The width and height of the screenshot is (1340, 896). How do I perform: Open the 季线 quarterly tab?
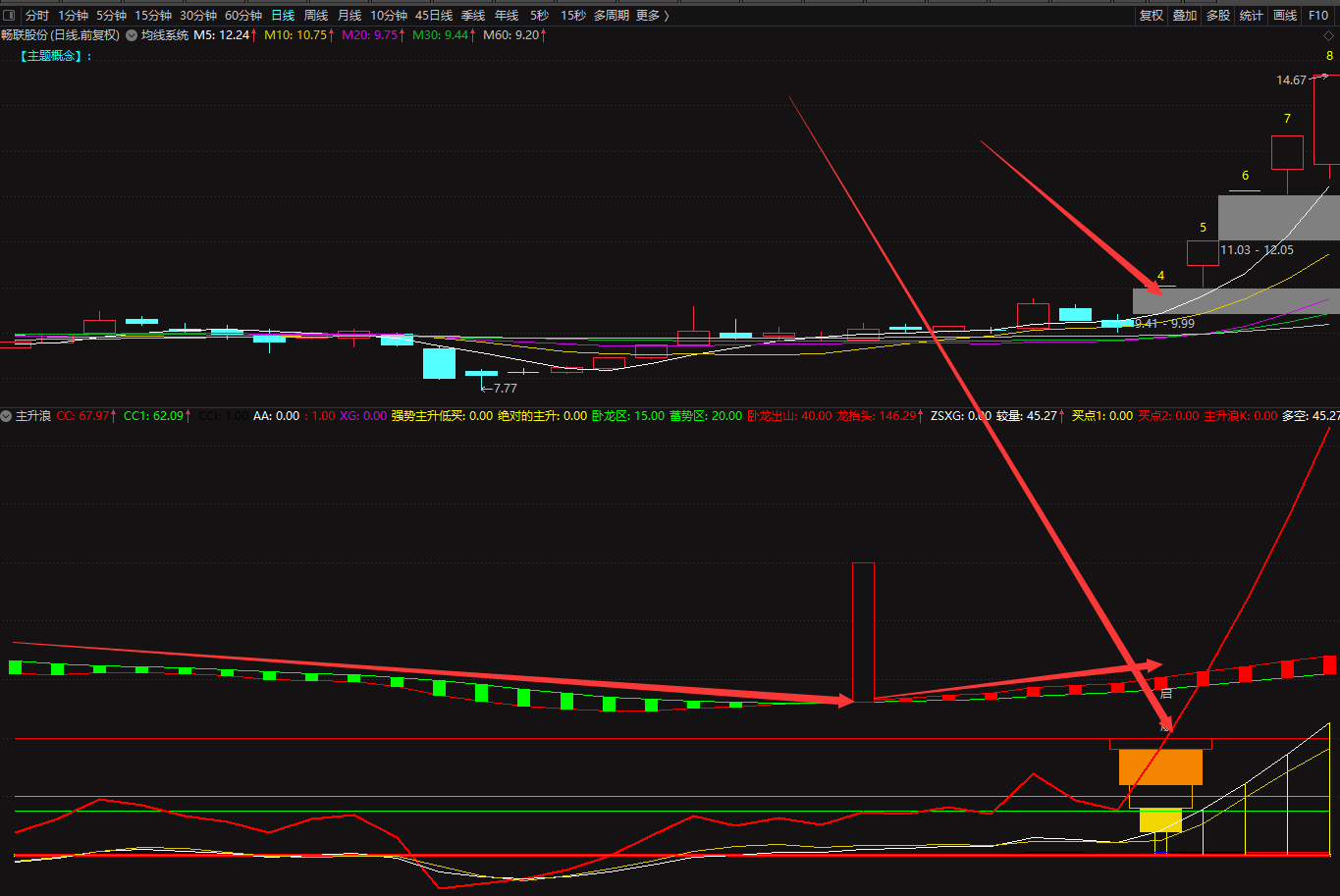473,16
